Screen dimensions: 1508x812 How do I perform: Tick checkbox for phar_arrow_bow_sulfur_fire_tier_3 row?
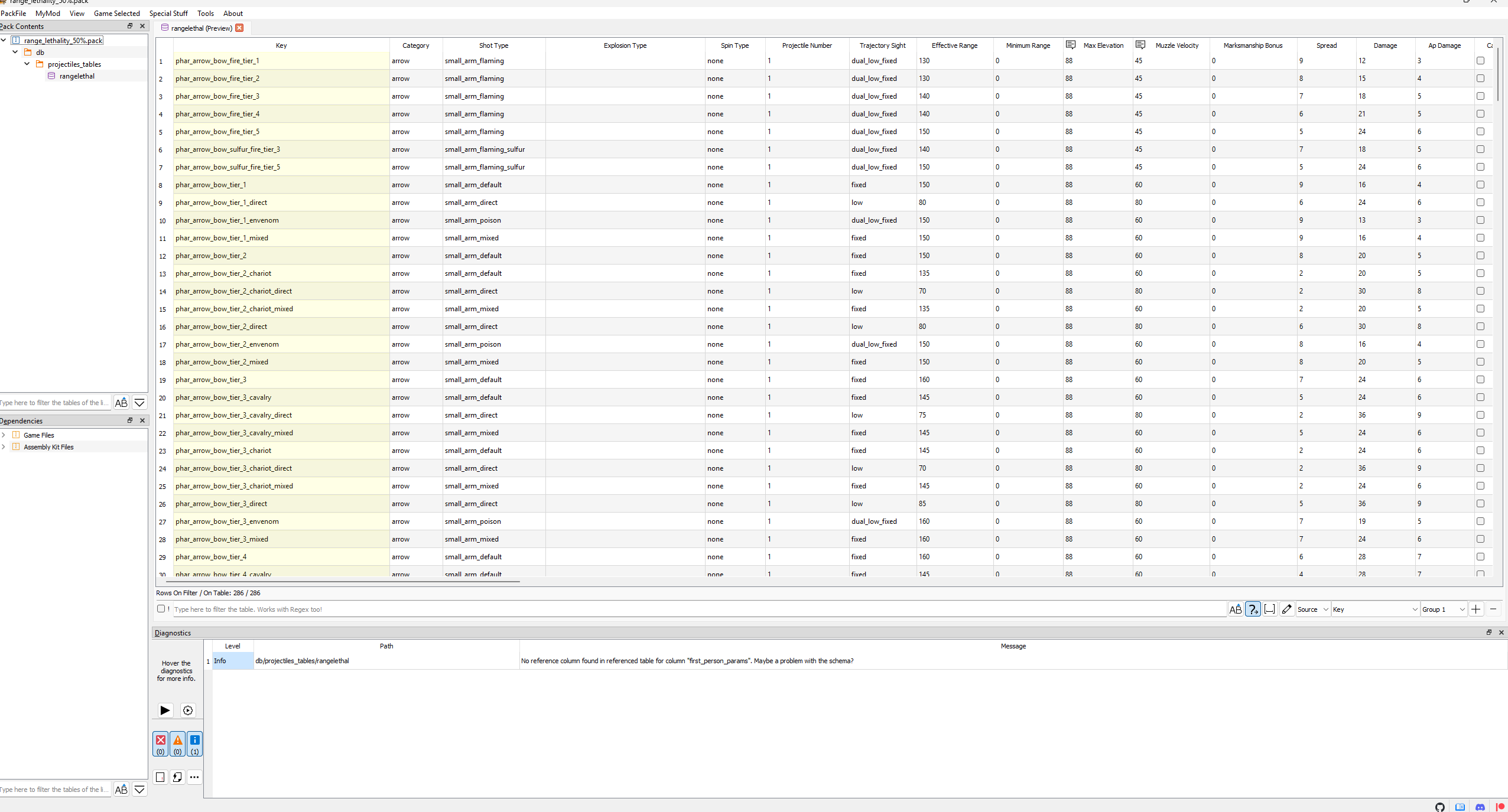pos(1480,149)
